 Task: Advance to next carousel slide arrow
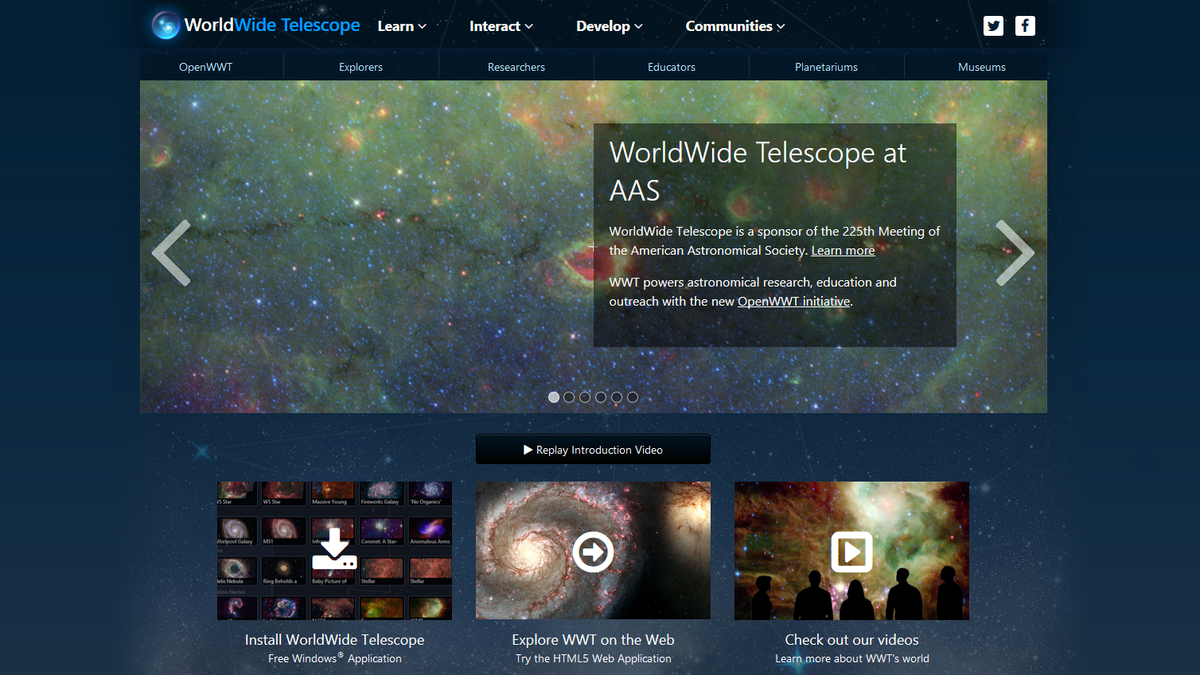coord(1015,253)
